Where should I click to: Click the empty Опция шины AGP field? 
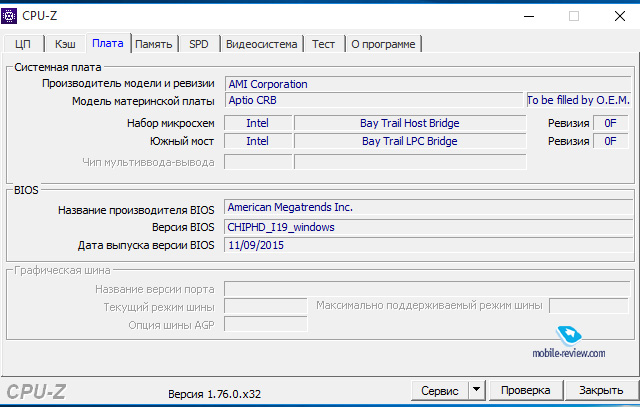[x=266, y=325]
